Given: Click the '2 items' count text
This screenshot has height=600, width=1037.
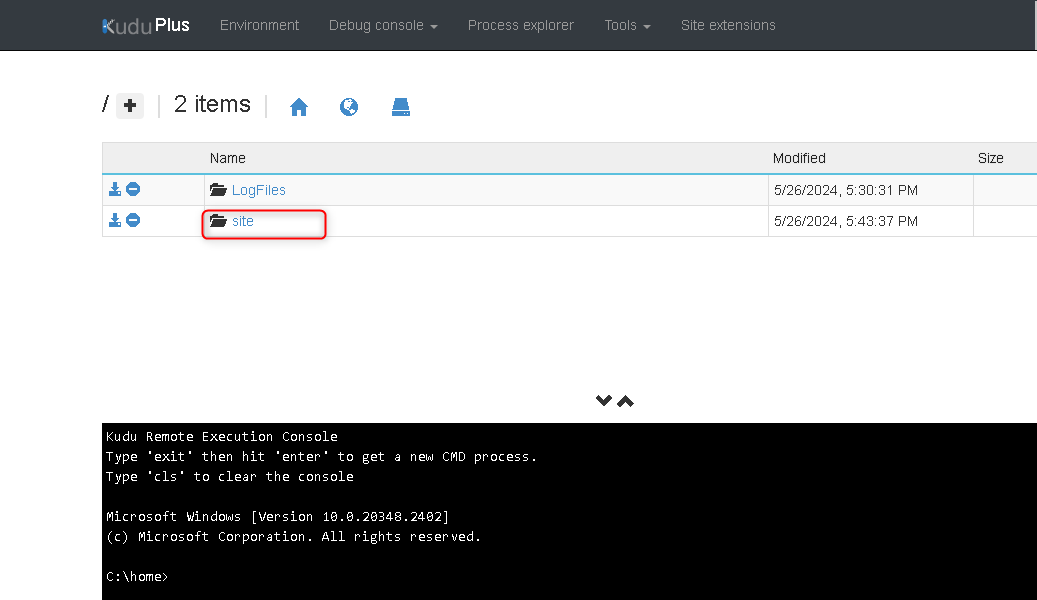Looking at the screenshot, I should [212, 105].
